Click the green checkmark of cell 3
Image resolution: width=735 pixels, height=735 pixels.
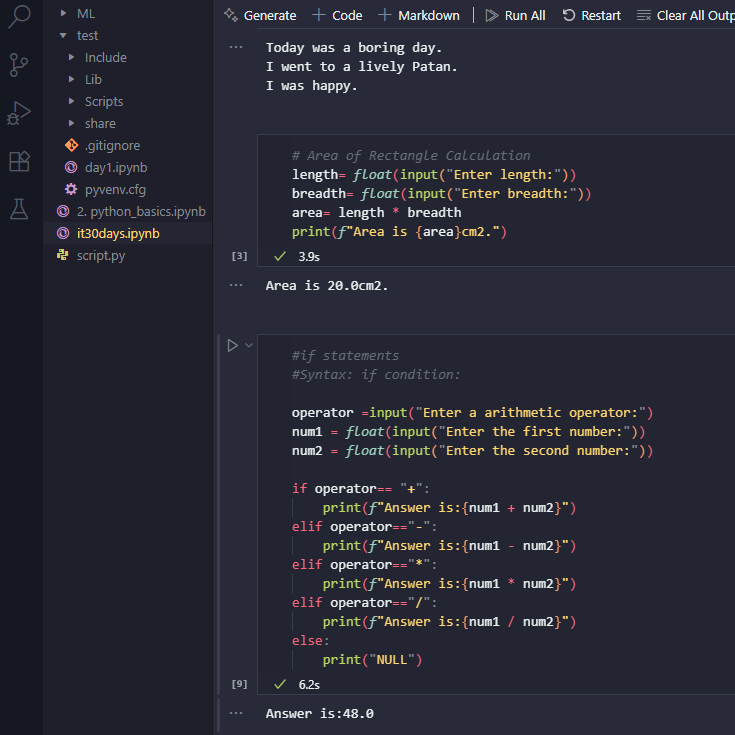(280, 256)
